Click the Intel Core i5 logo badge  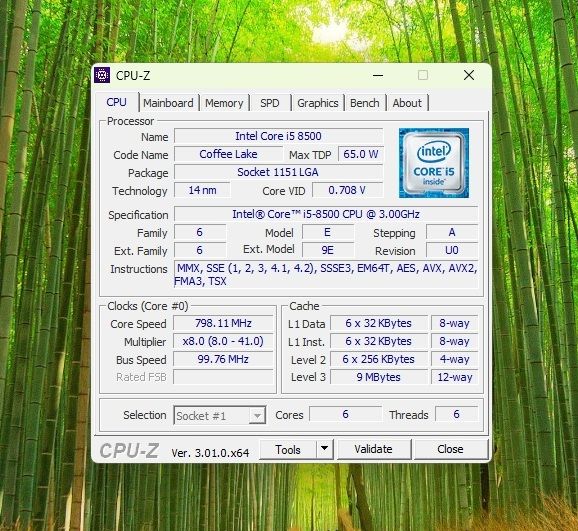coord(434,163)
